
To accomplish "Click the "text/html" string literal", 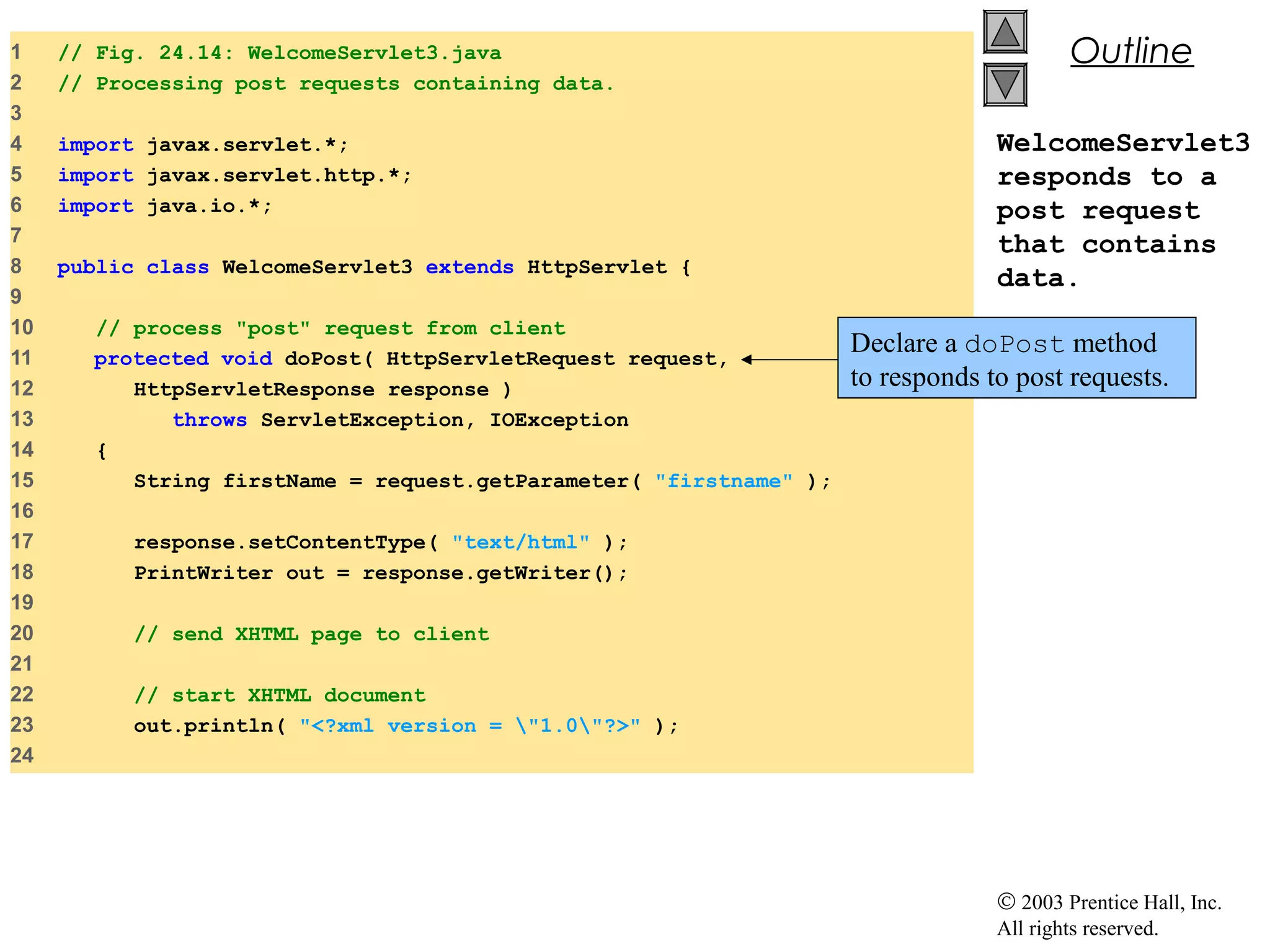I will tap(520, 542).
